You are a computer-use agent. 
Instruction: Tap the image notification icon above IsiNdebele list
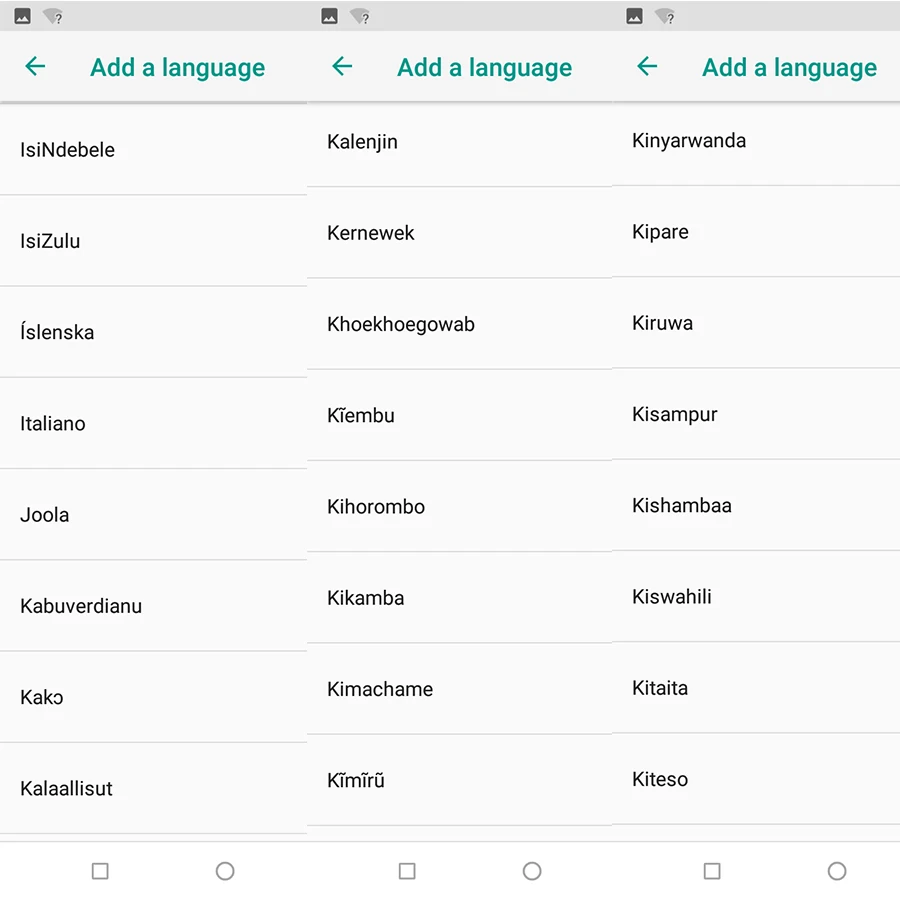click(x=22, y=16)
